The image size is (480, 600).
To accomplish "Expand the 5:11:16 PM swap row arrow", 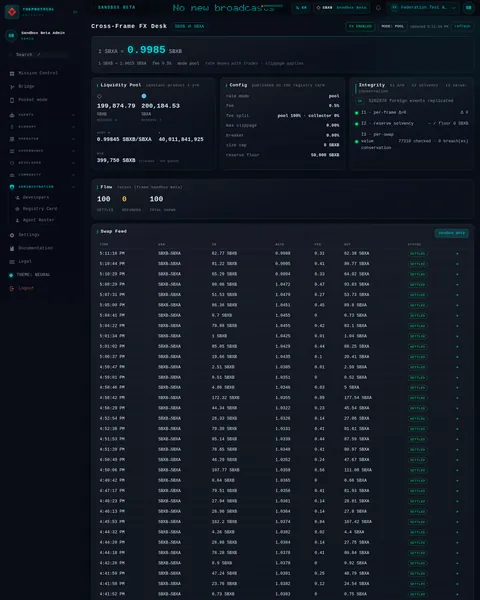I will tap(457, 254).
